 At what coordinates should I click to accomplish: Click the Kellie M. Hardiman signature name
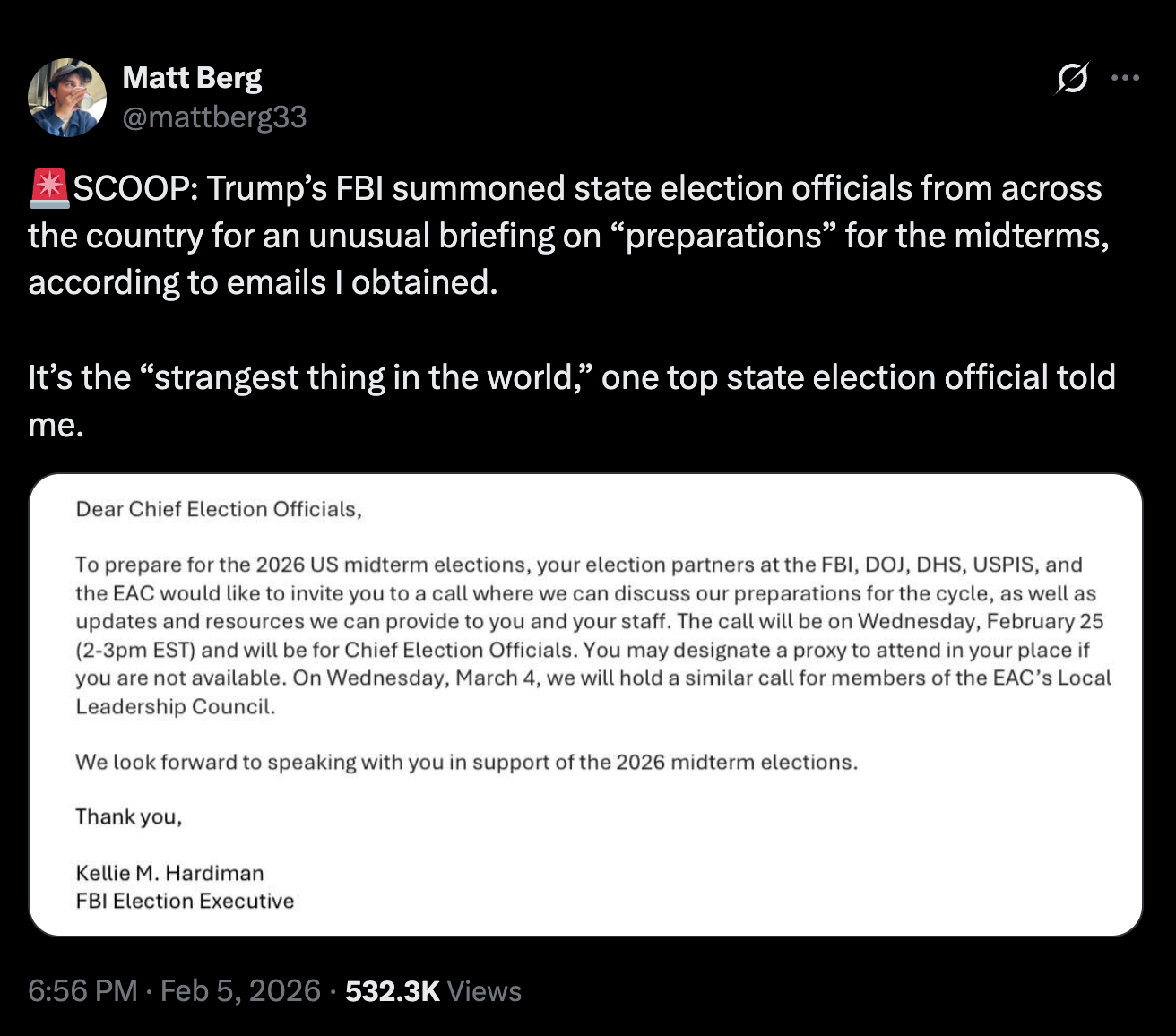(169, 873)
